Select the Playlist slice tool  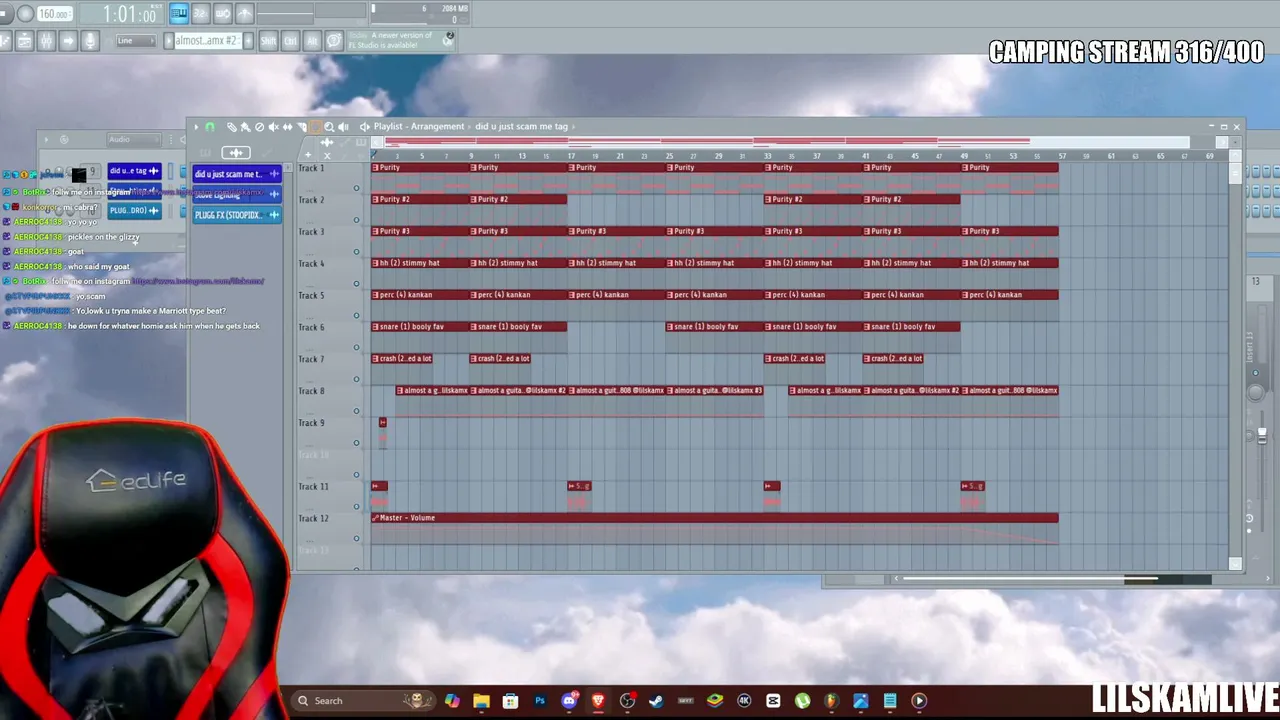302,127
